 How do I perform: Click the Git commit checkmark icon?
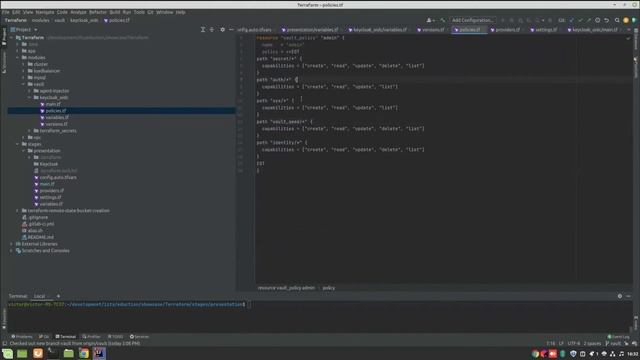click(580, 20)
